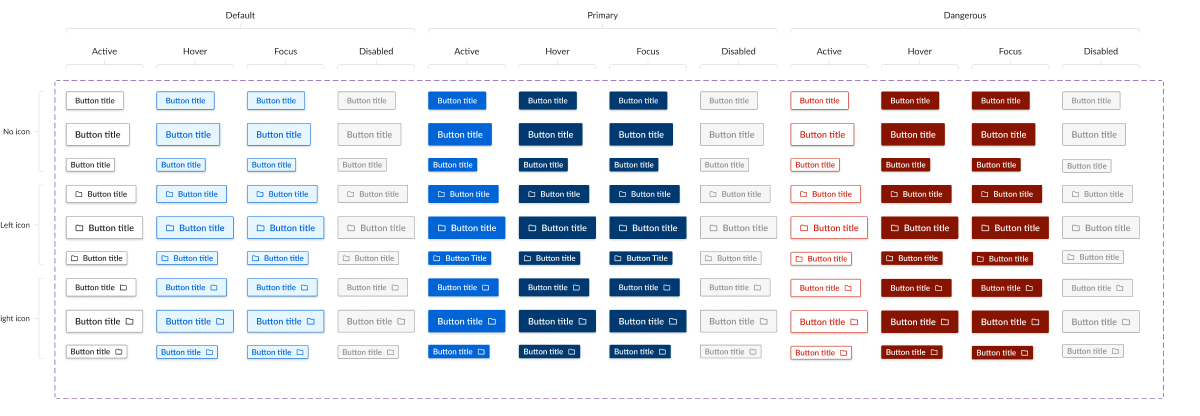
Task: Click folder icon in large Dangerous Active left-icon button
Action: pyautogui.click(x=805, y=228)
